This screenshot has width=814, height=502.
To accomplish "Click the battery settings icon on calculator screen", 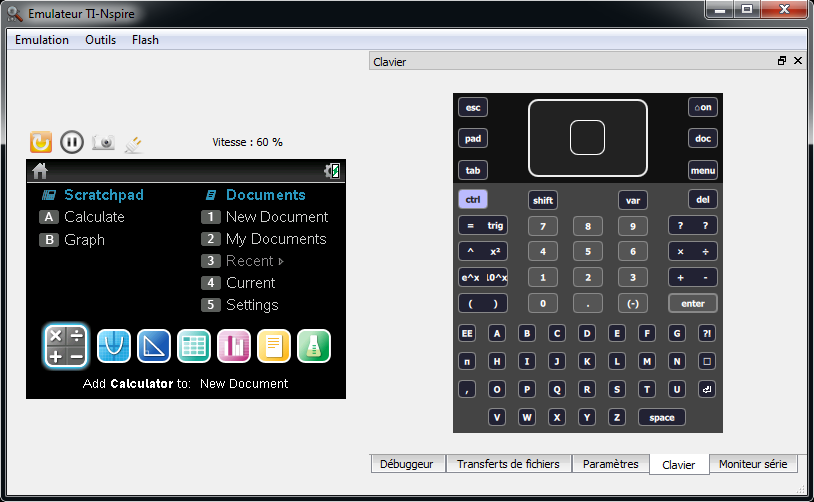I will pyautogui.click(x=332, y=170).
